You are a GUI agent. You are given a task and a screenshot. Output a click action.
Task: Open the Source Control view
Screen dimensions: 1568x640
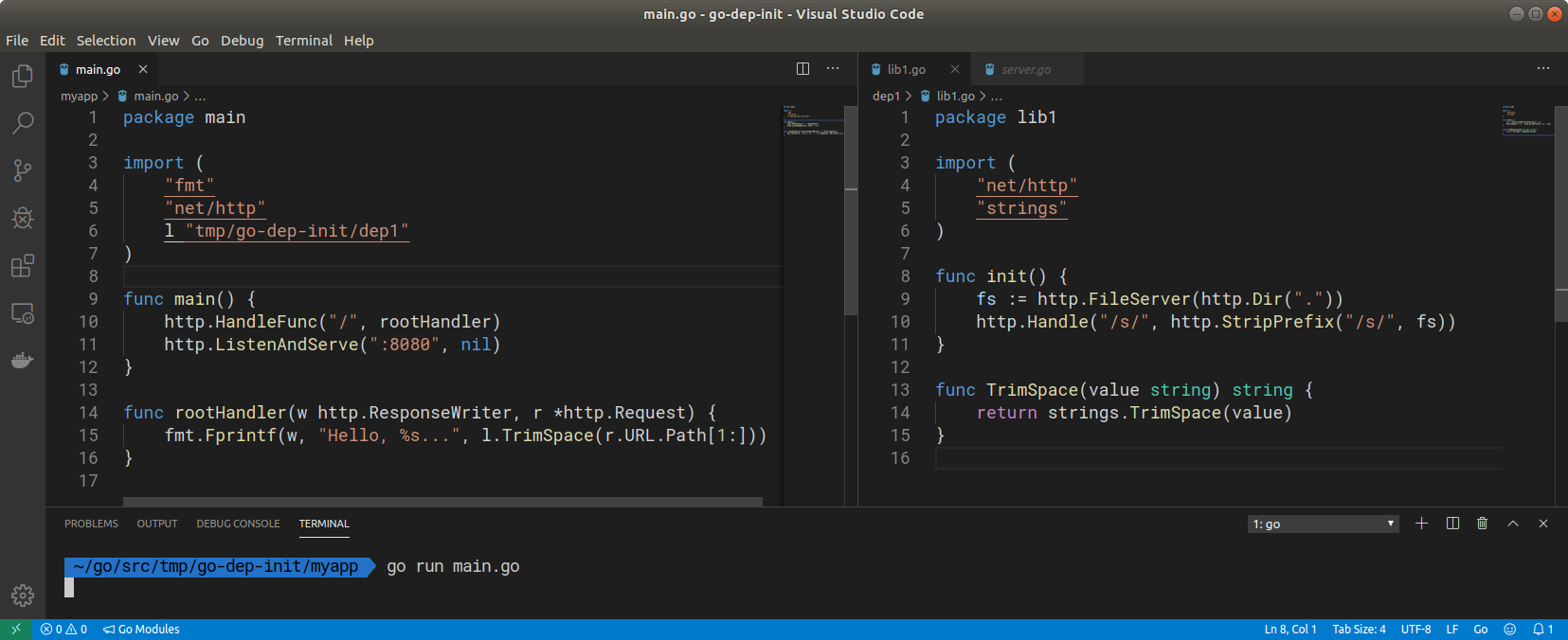coord(23,170)
